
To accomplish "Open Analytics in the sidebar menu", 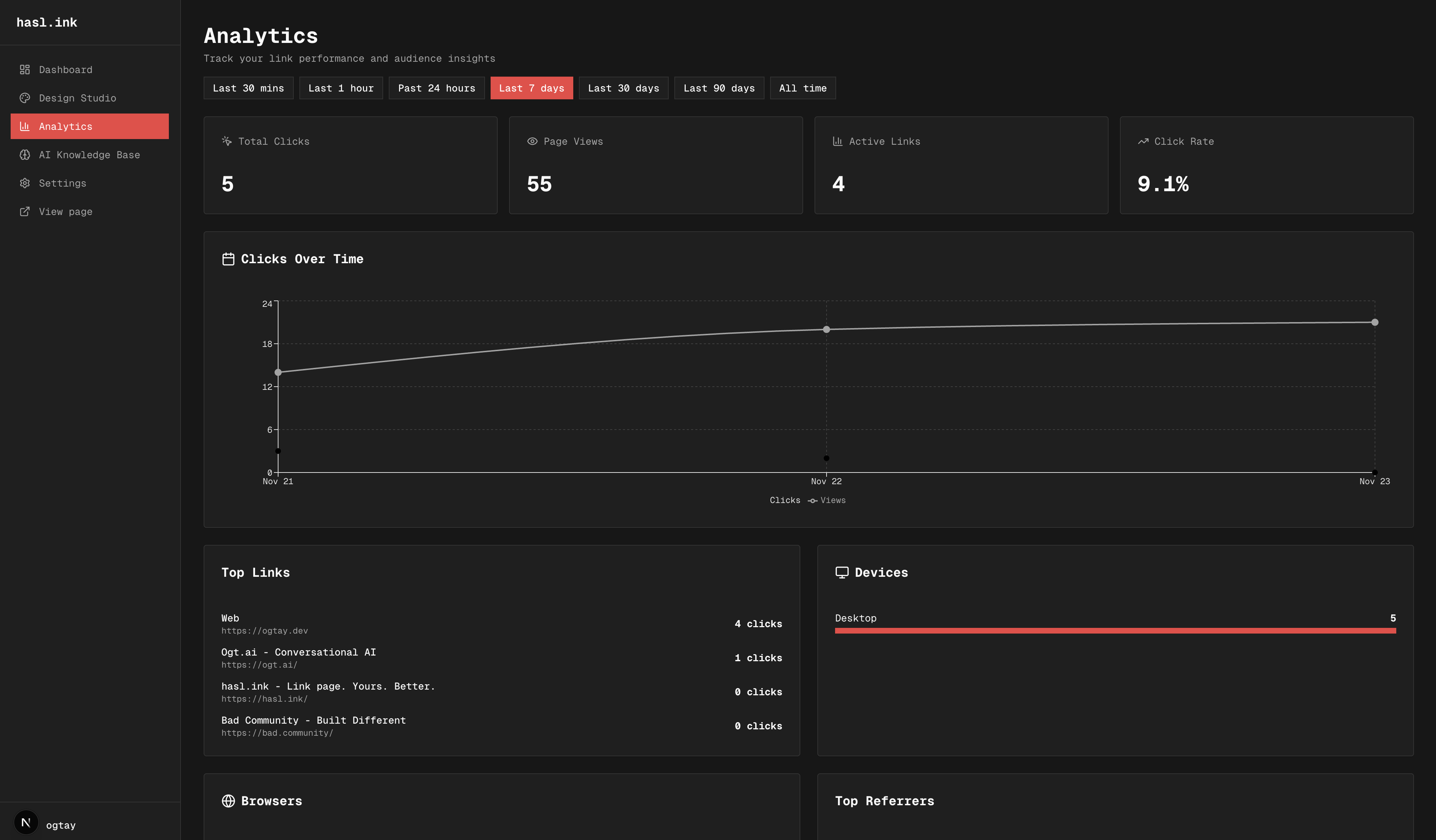I will click(x=89, y=127).
